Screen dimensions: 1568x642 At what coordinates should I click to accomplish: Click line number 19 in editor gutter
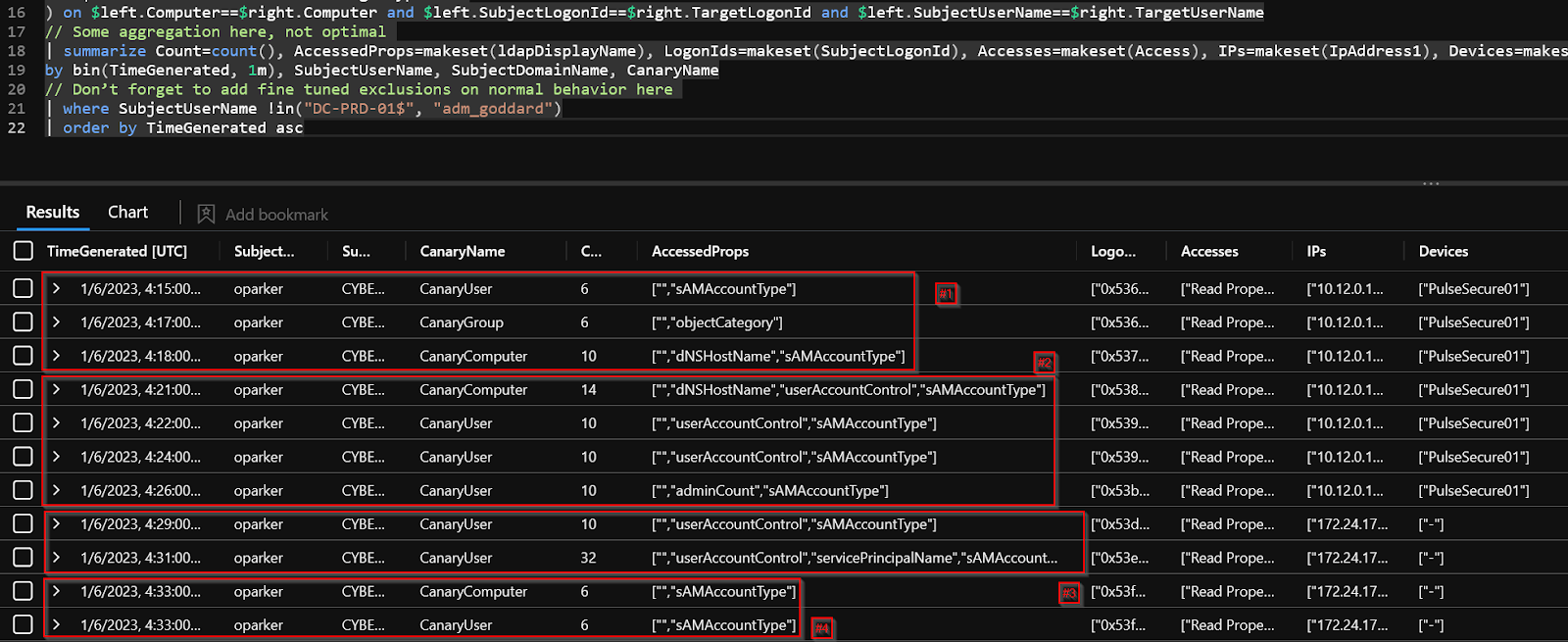point(17,70)
